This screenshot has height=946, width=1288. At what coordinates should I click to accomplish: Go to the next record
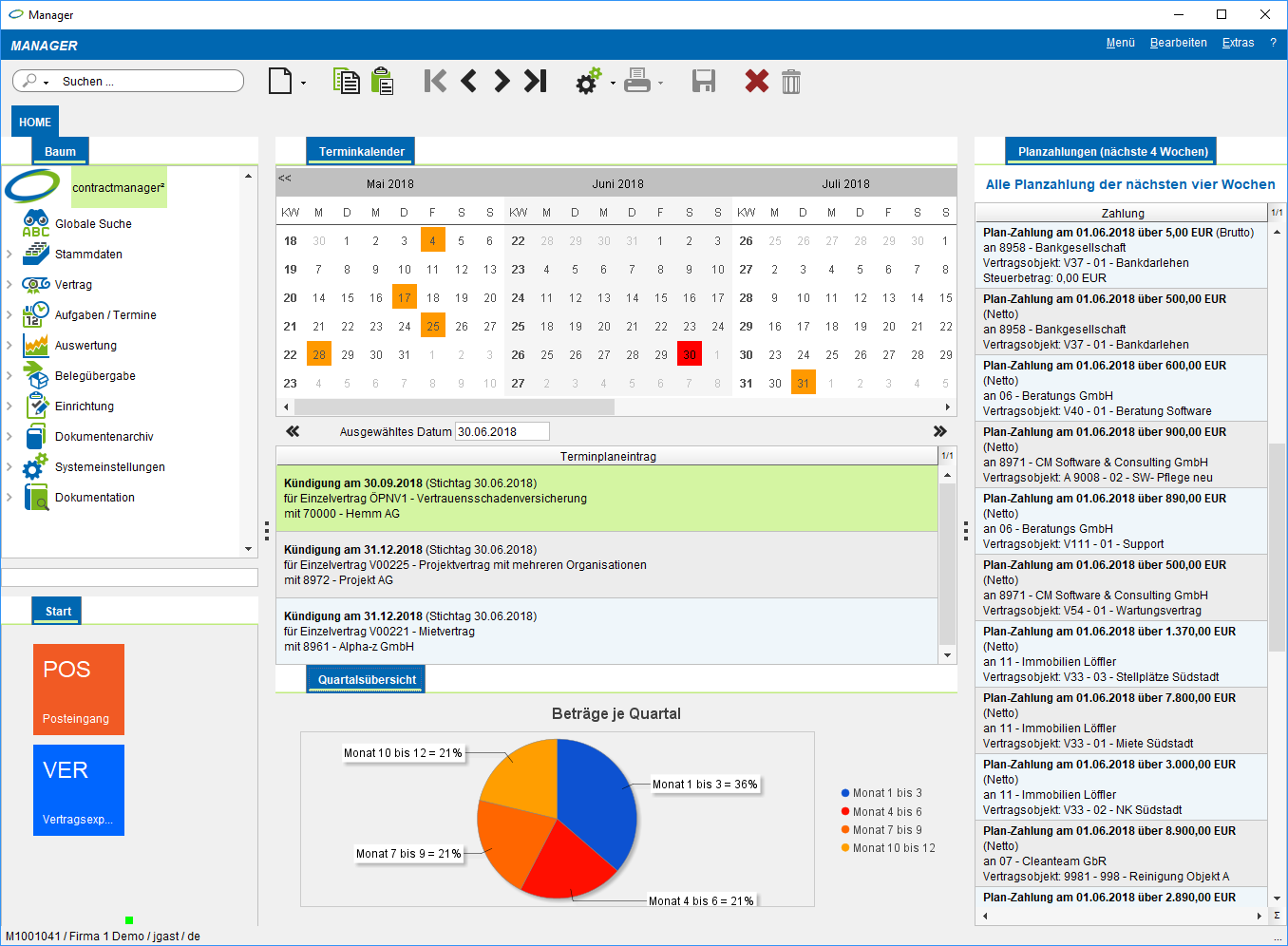click(x=502, y=81)
